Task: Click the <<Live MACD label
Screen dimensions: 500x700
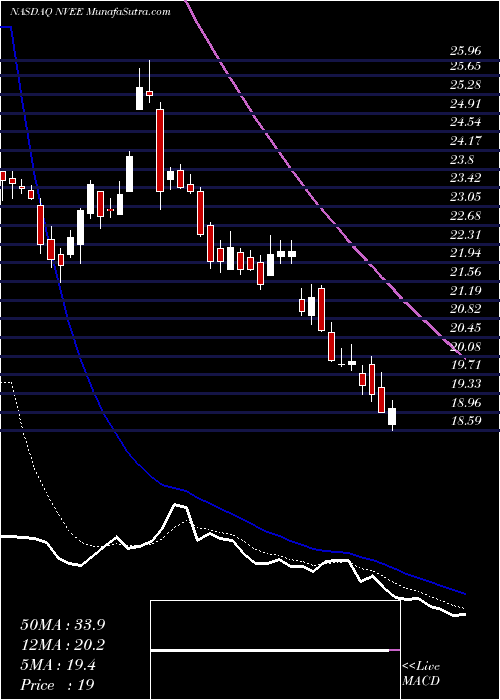Action: [x=421, y=674]
